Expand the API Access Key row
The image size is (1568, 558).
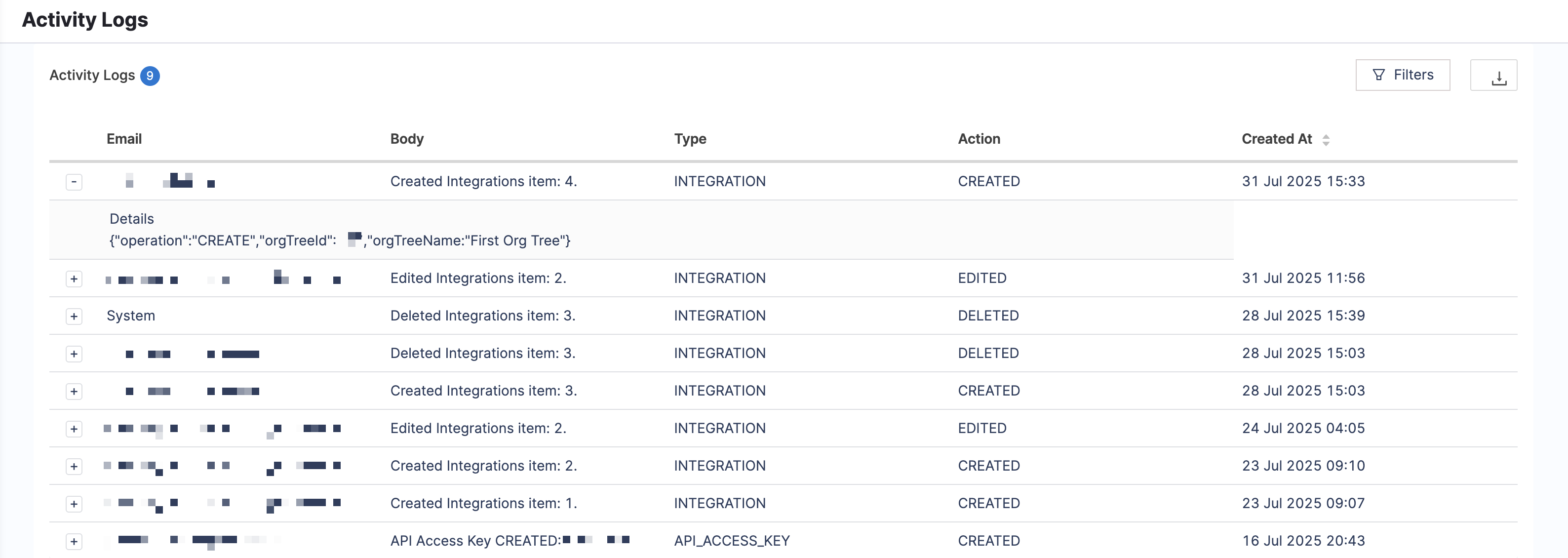pyautogui.click(x=74, y=542)
